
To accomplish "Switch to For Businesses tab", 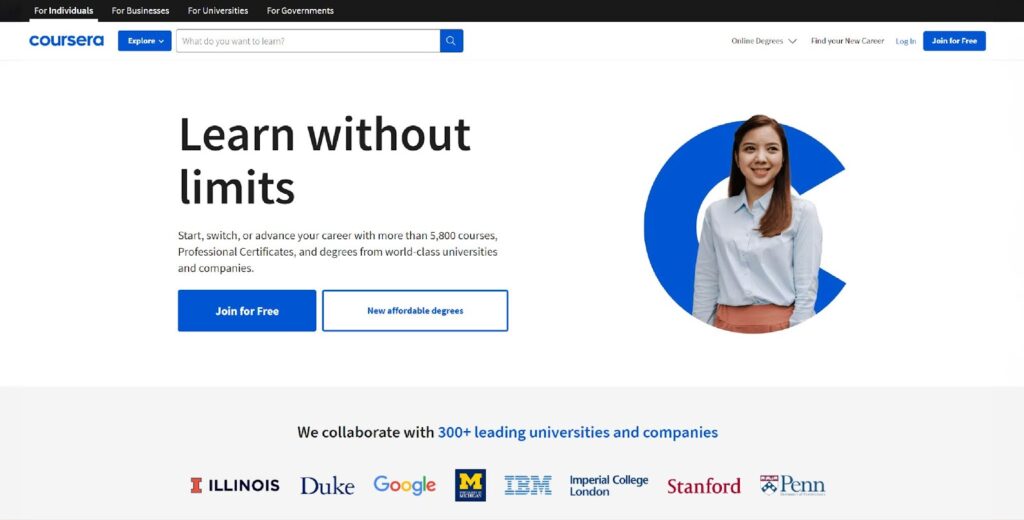I will 140,10.
